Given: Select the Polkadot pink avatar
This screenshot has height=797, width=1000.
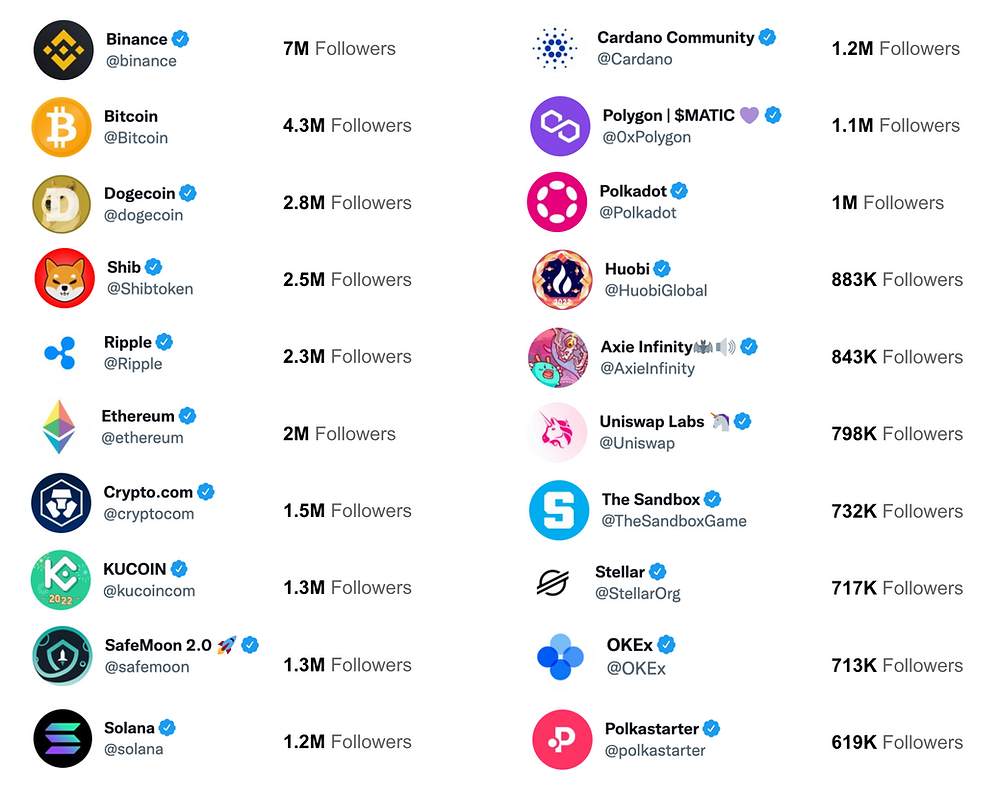Looking at the screenshot, I should point(557,201).
